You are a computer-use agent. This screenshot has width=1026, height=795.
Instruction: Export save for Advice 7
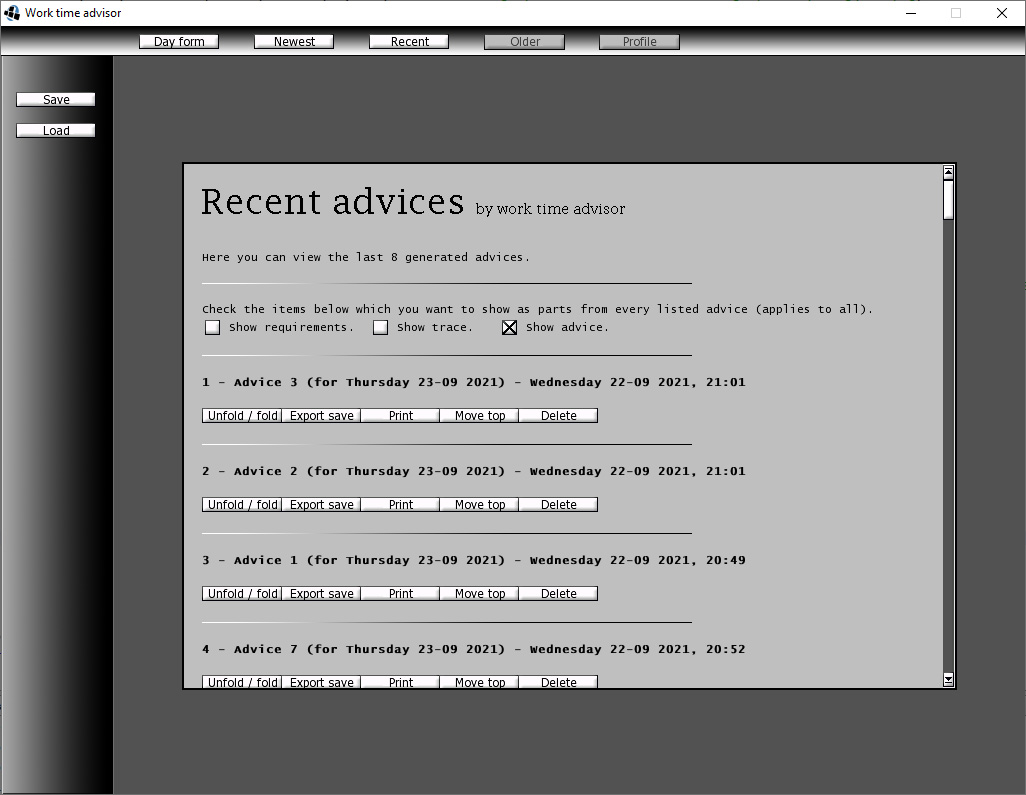pyautogui.click(x=321, y=682)
